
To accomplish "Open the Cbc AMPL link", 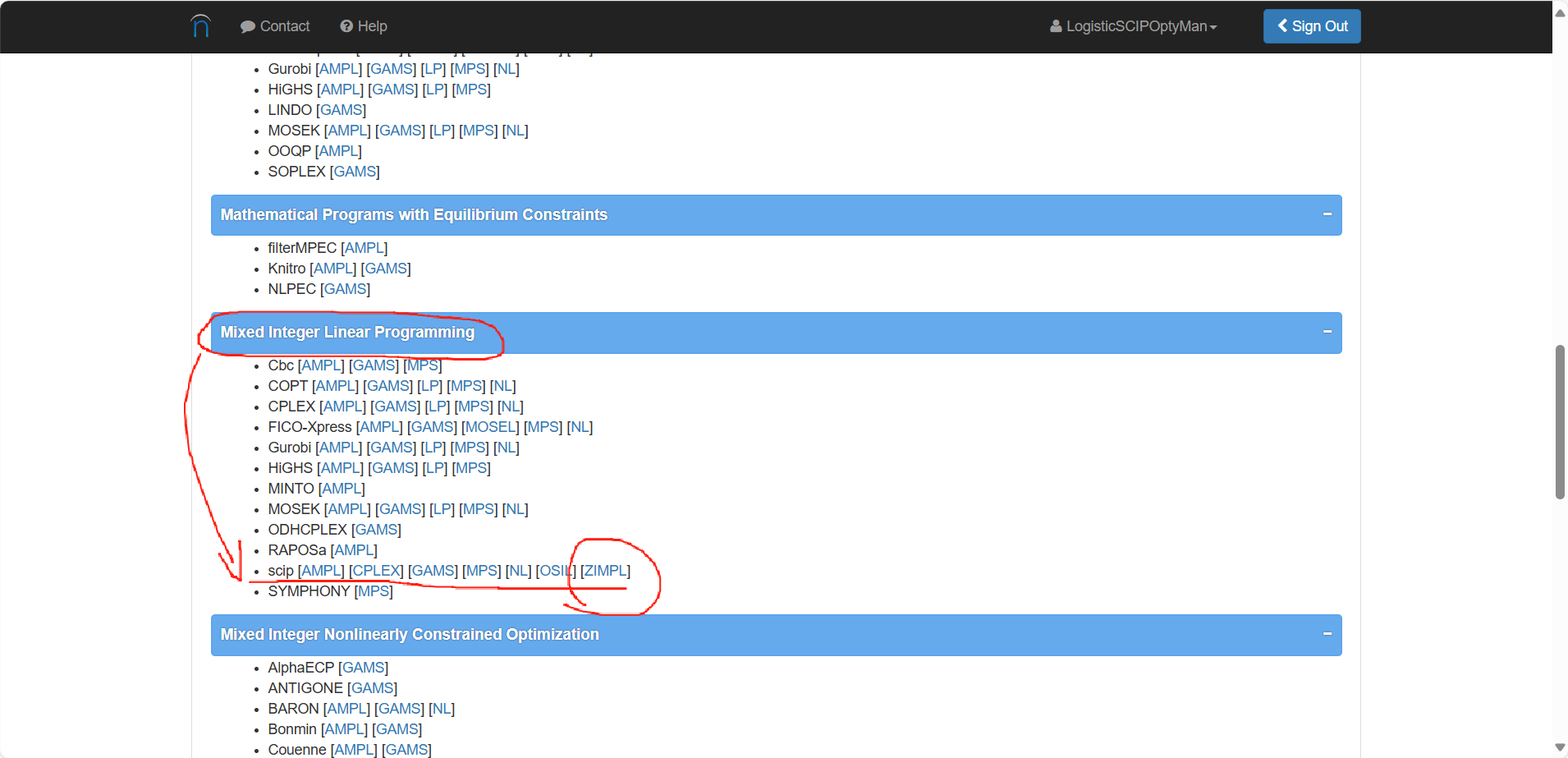I will point(321,365).
